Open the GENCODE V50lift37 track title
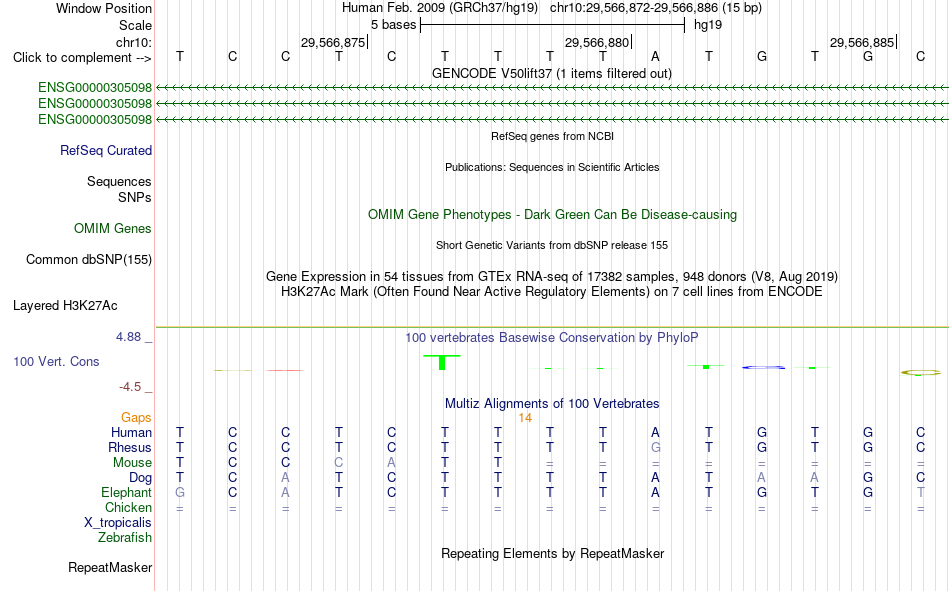The height and width of the screenshot is (591, 950). click(x=551, y=73)
